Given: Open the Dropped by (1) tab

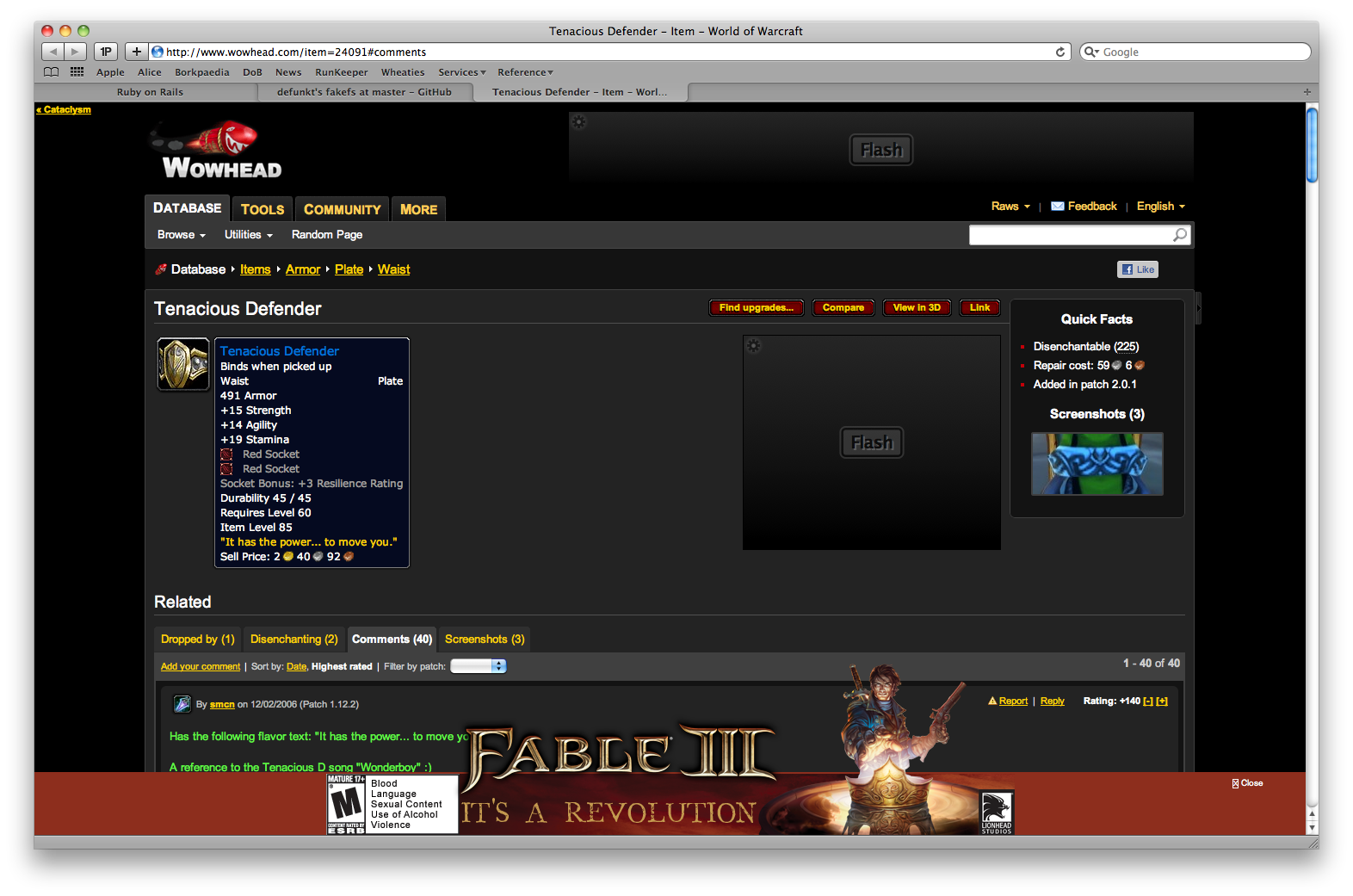Looking at the screenshot, I should click(198, 640).
